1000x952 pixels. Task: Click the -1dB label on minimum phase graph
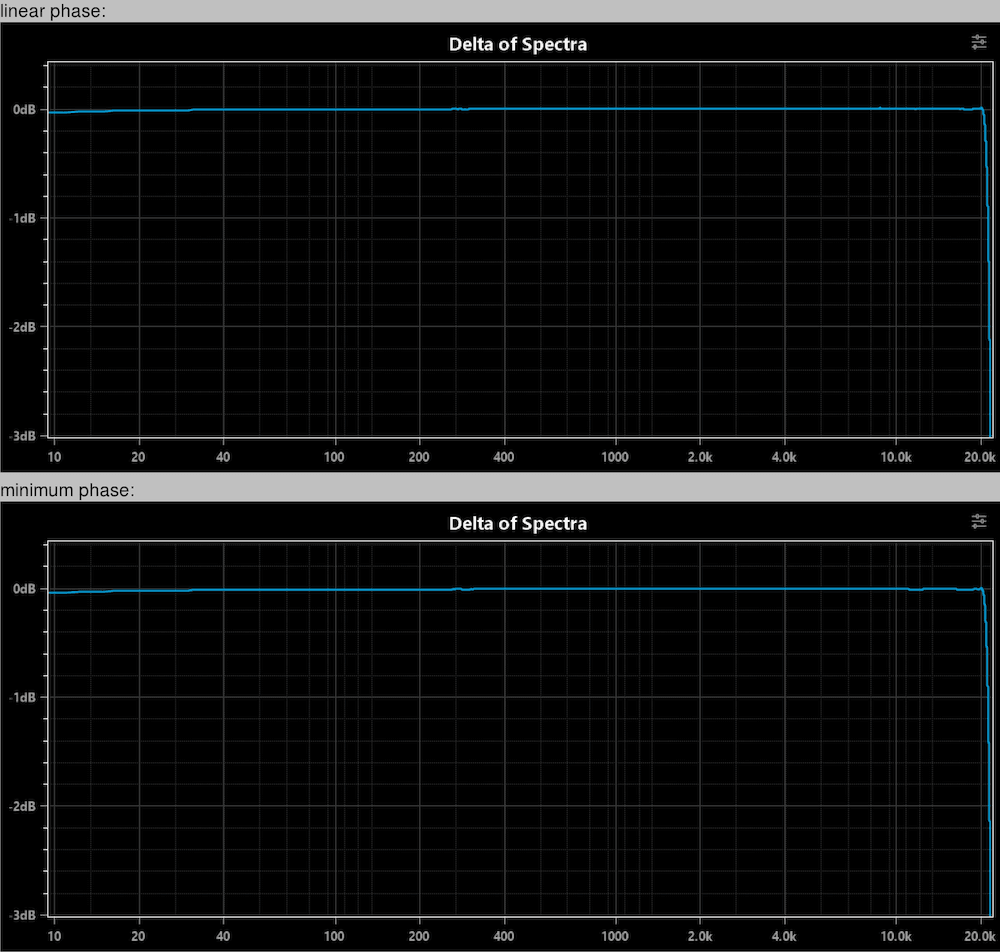22,697
